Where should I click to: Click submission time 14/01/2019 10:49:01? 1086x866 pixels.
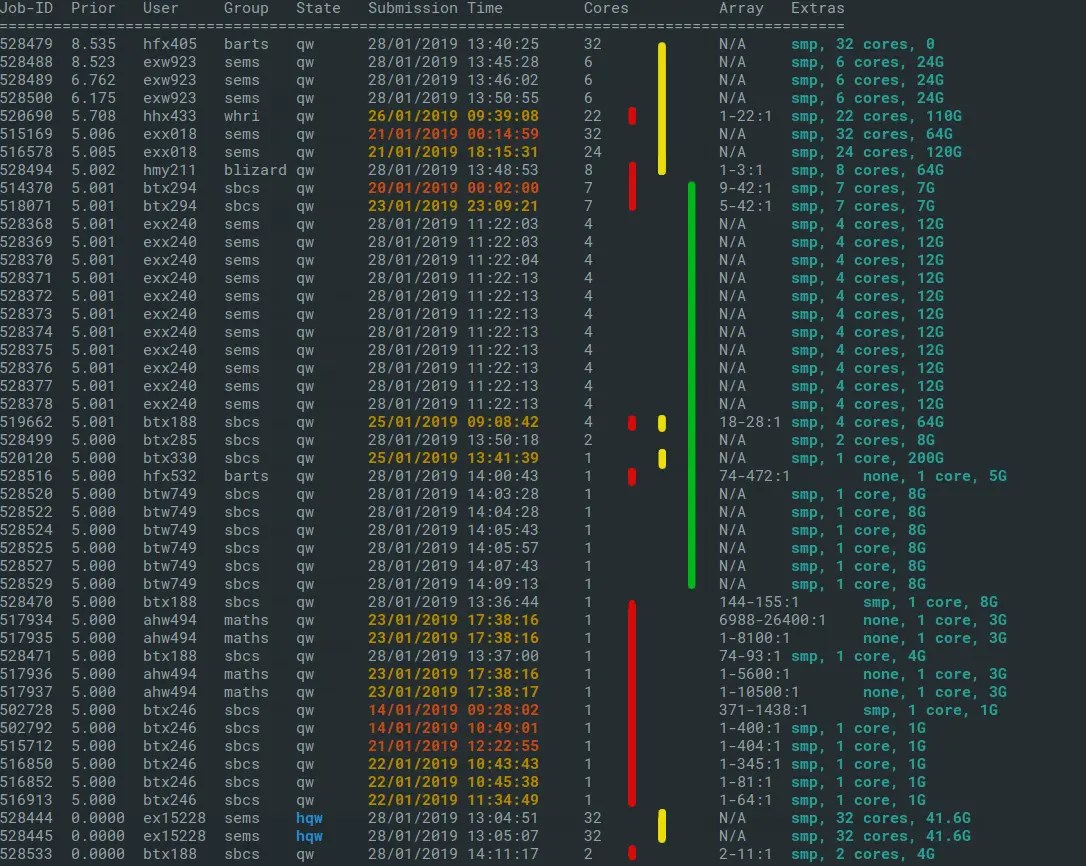coord(453,729)
